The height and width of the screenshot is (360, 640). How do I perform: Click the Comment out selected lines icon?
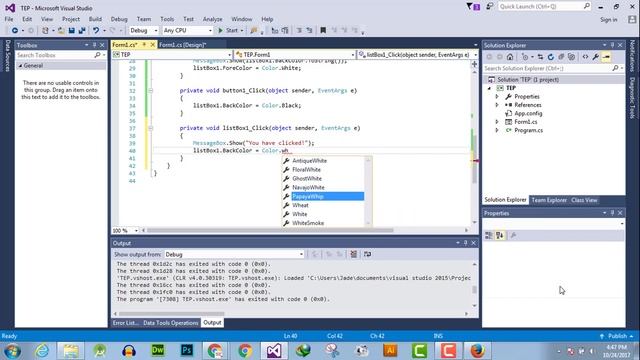tap(299, 31)
